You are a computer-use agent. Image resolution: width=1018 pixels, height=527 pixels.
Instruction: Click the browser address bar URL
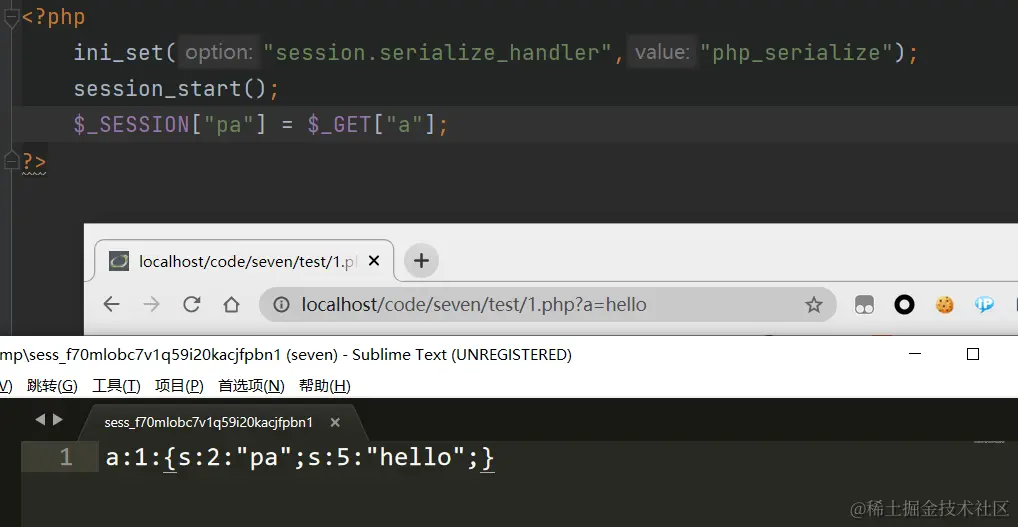[474, 304]
